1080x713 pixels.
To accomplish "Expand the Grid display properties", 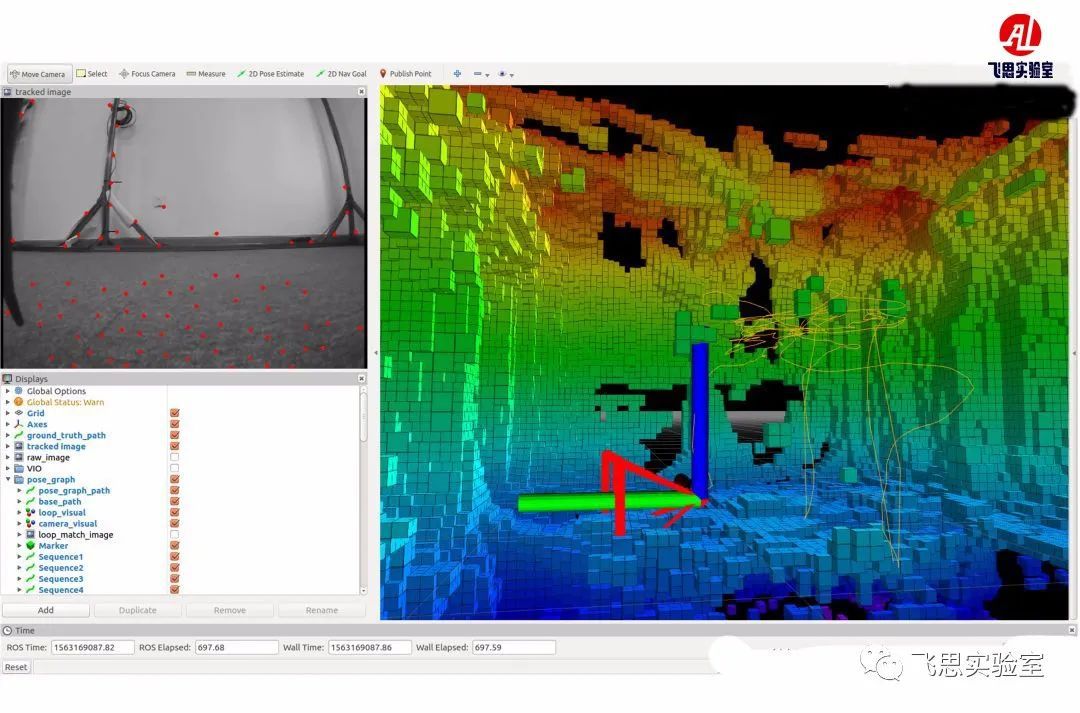I will pyautogui.click(x=8, y=413).
